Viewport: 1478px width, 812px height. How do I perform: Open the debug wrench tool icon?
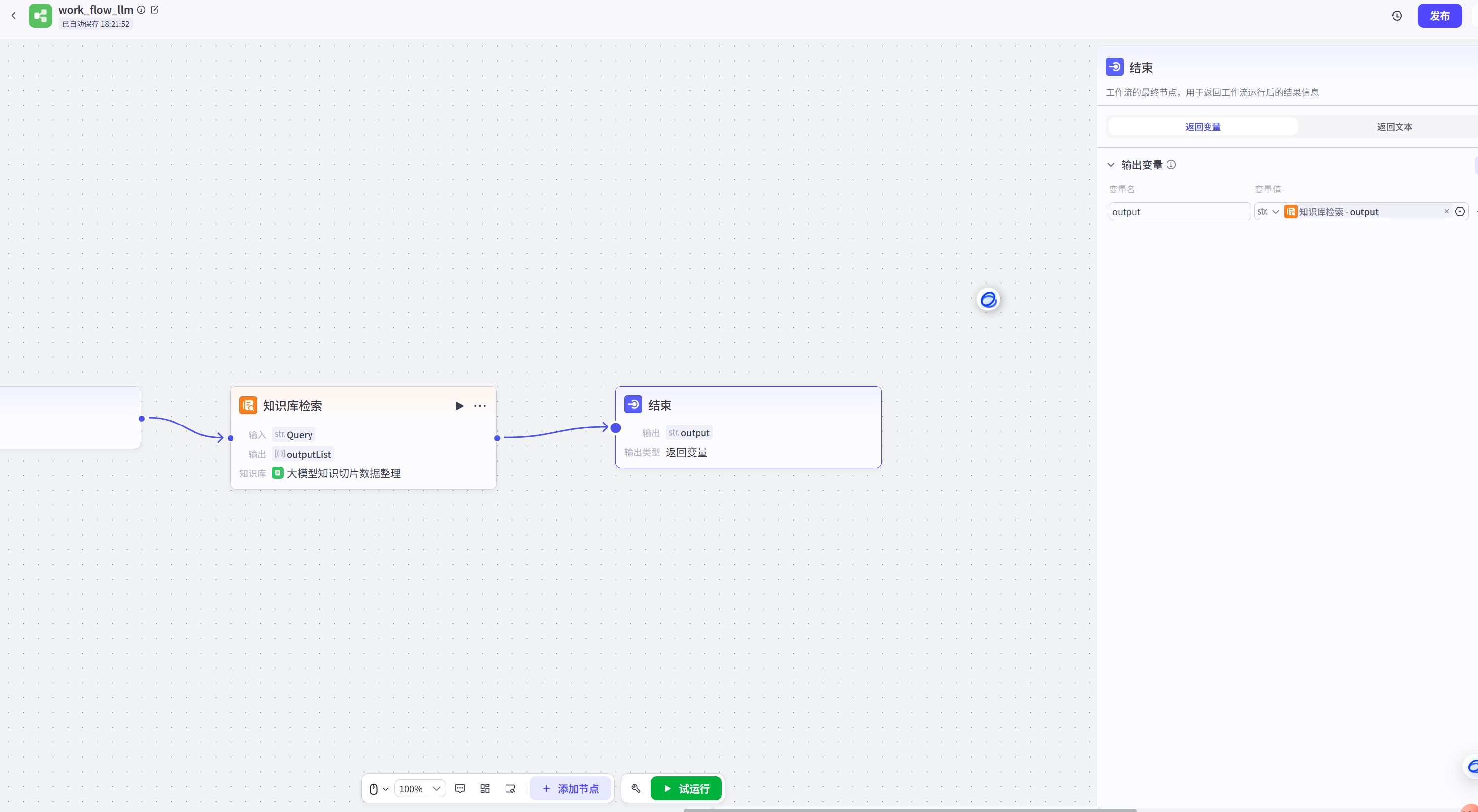click(636, 788)
